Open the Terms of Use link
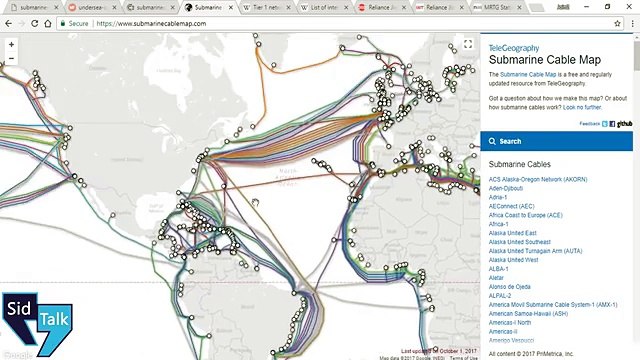Screen dimensions: 640x360 pos(464,358)
